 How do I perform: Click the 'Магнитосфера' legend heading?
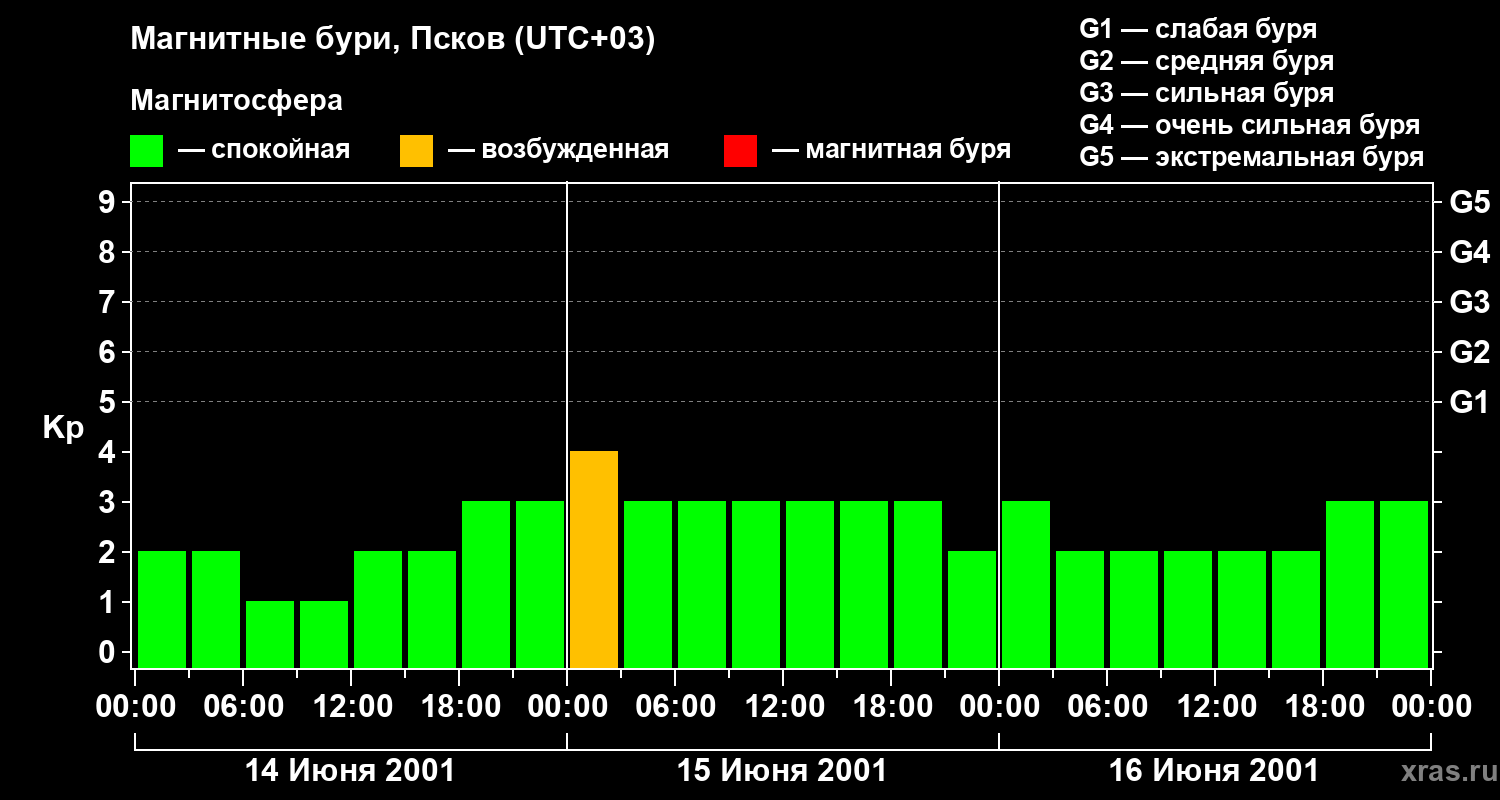click(x=236, y=101)
